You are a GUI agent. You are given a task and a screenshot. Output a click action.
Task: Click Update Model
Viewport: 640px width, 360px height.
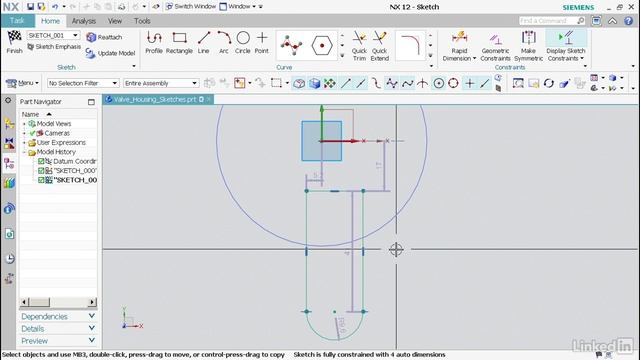click(x=110, y=53)
